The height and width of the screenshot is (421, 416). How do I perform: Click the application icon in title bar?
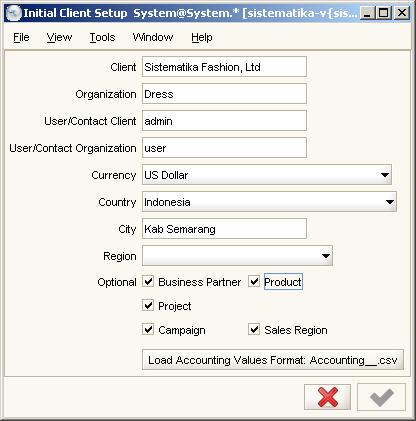tap(14, 13)
